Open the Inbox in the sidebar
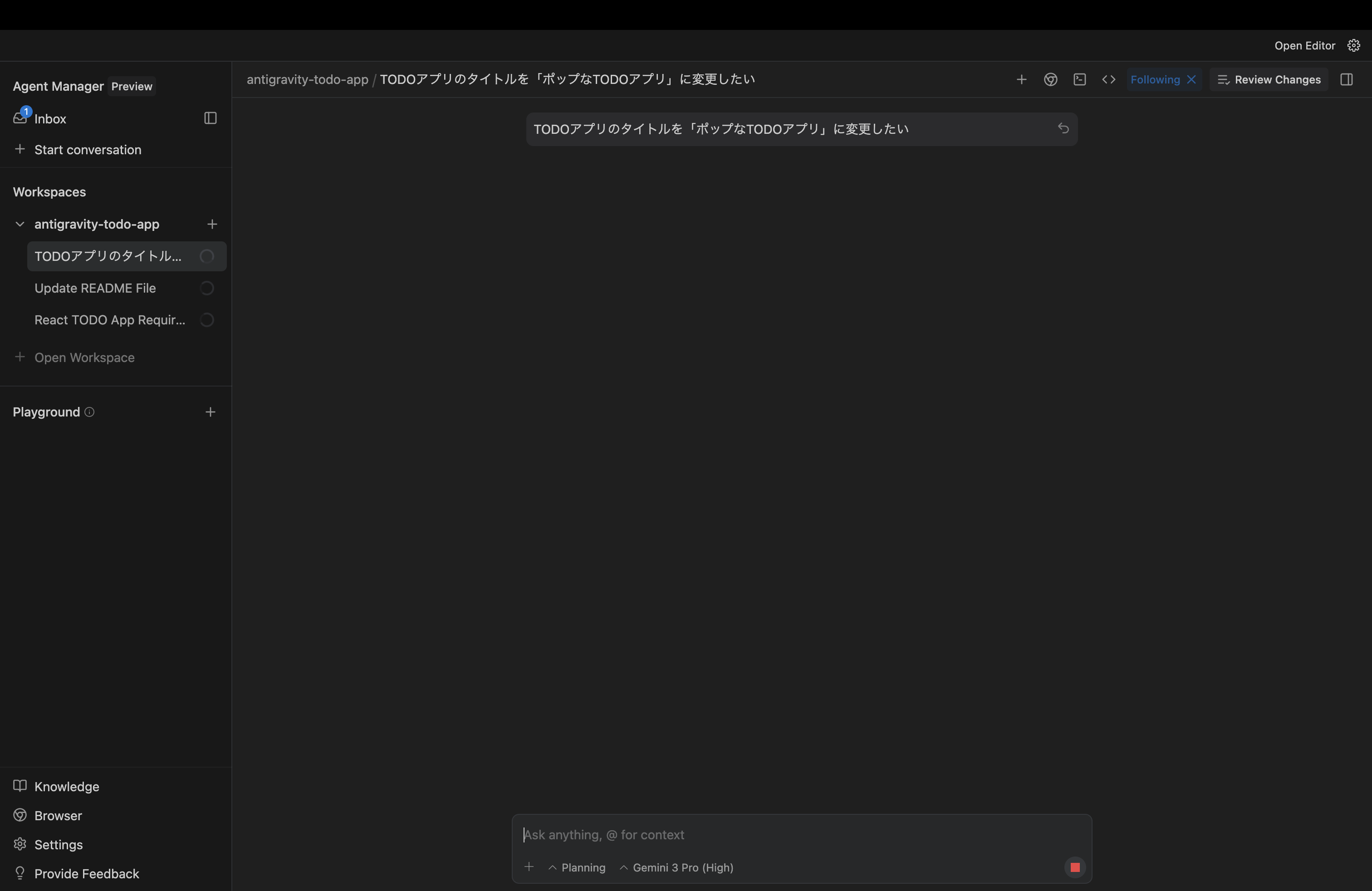 (x=49, y=119)
